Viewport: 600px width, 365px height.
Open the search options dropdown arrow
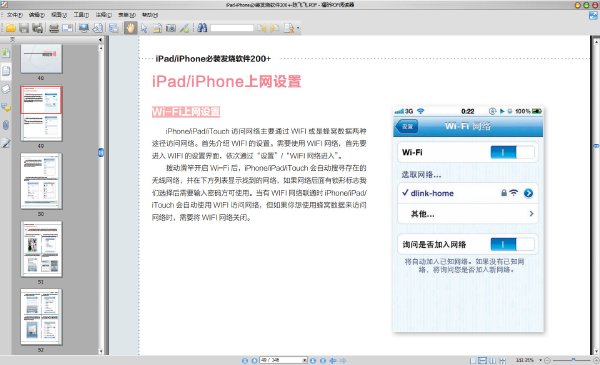click(298, 28)
